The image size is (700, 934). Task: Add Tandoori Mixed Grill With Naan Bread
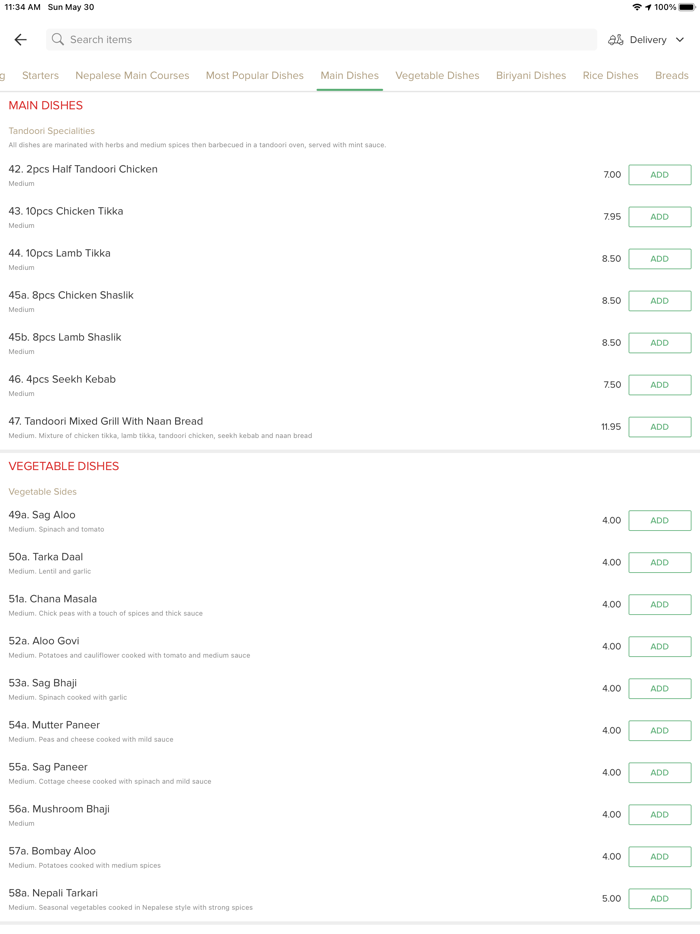tap(659, 427)
